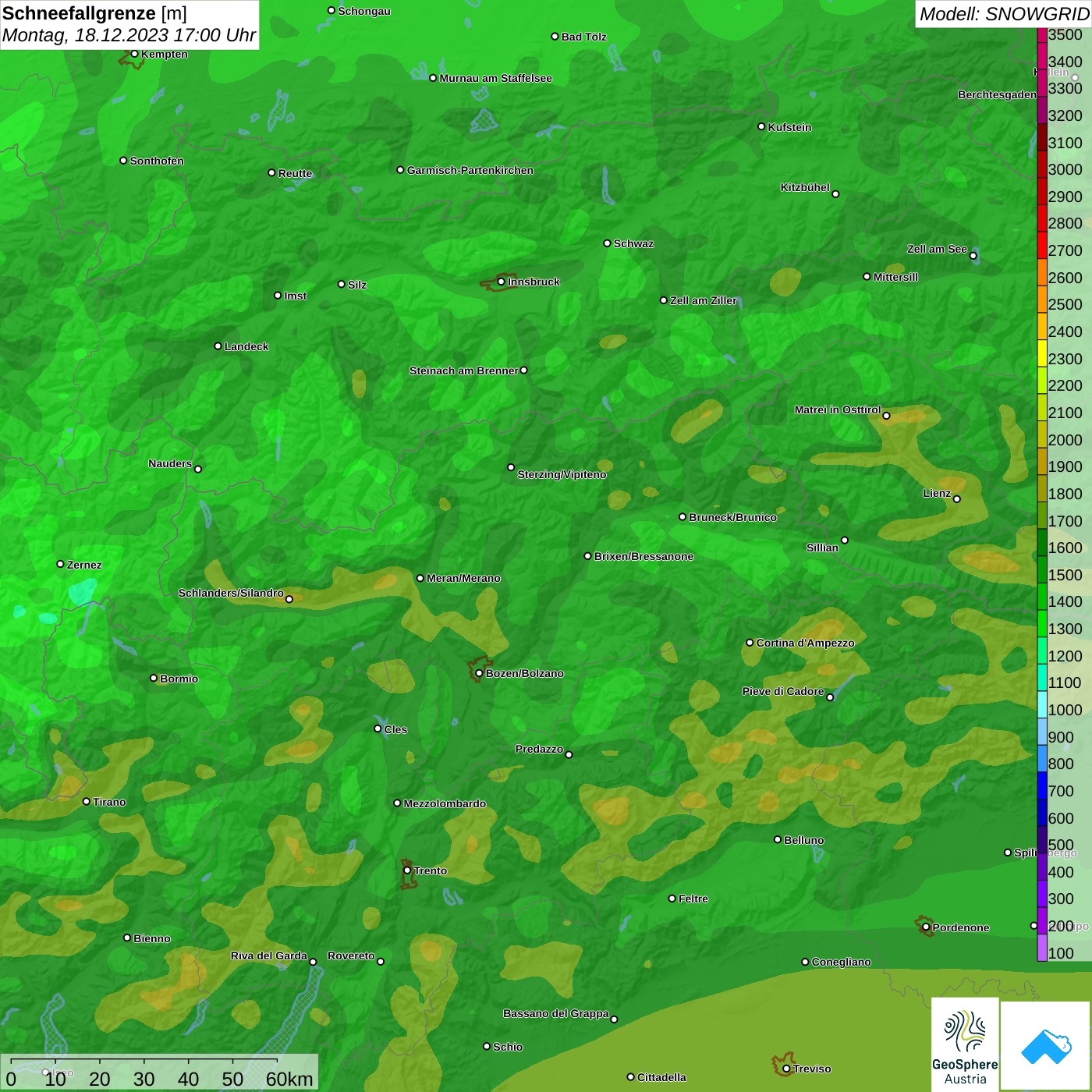Click the Trento city marker dot
The image size is (1092, 1092).
[407, 870]
